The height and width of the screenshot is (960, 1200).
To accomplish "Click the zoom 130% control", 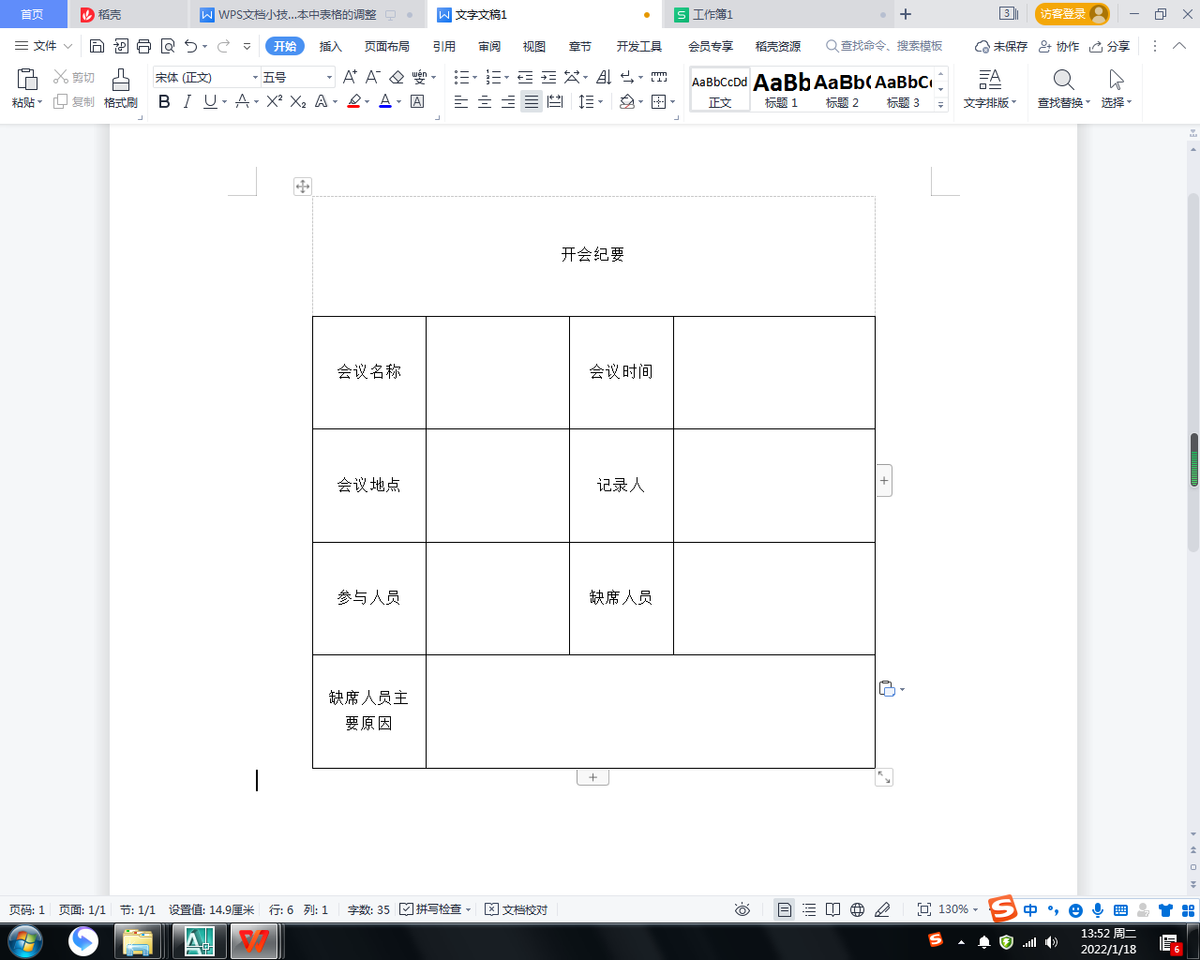I will 958,909.
